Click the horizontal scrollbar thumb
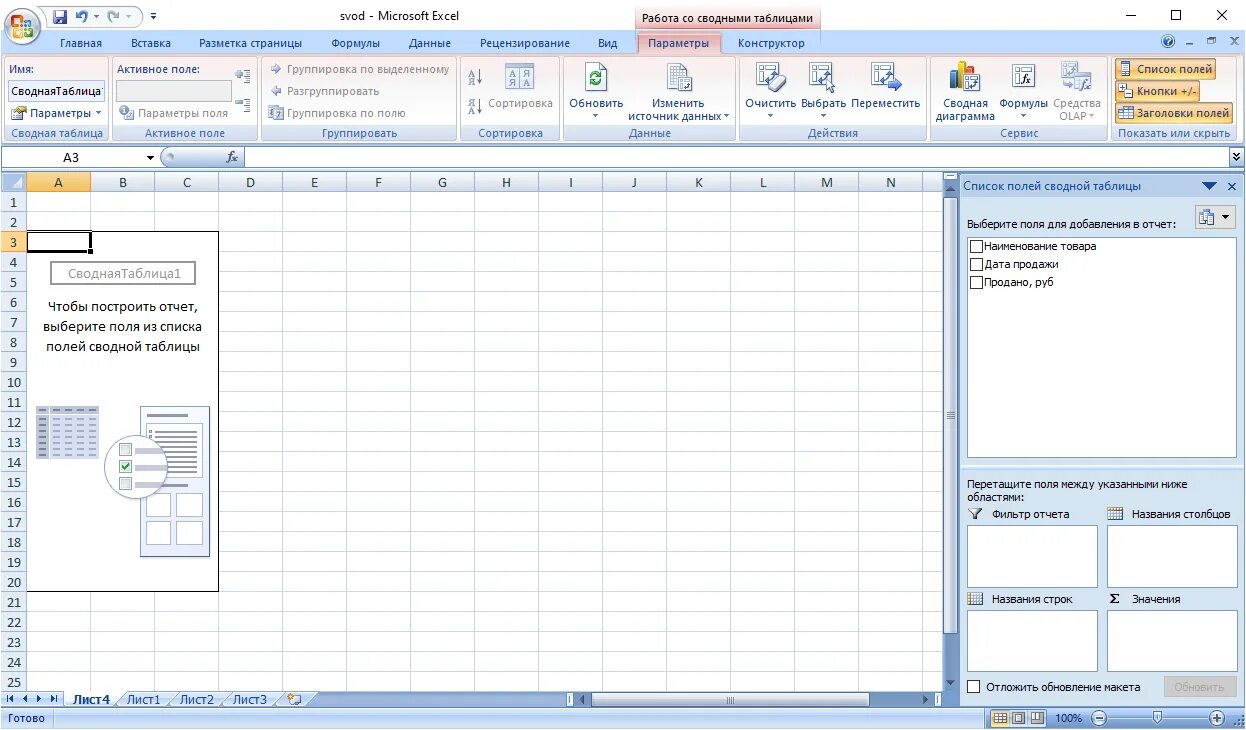Image resolution: width=1246 pixels, height=730 pixels. coord(730,700)
